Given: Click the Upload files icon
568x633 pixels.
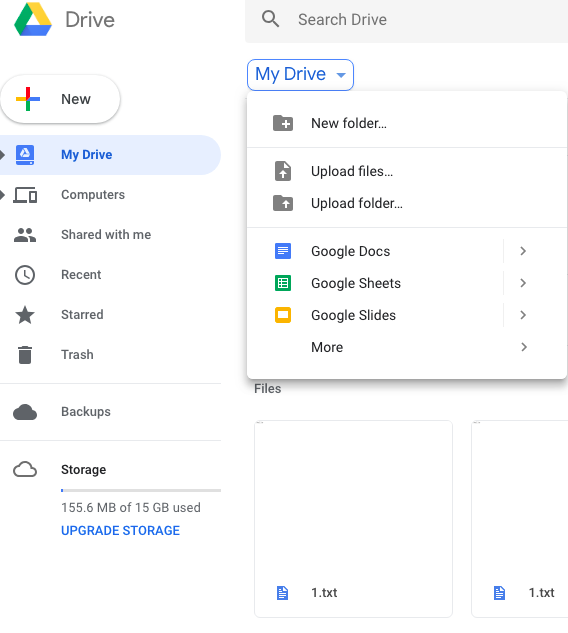Looking at the screenshot, I should click(283, 171).
